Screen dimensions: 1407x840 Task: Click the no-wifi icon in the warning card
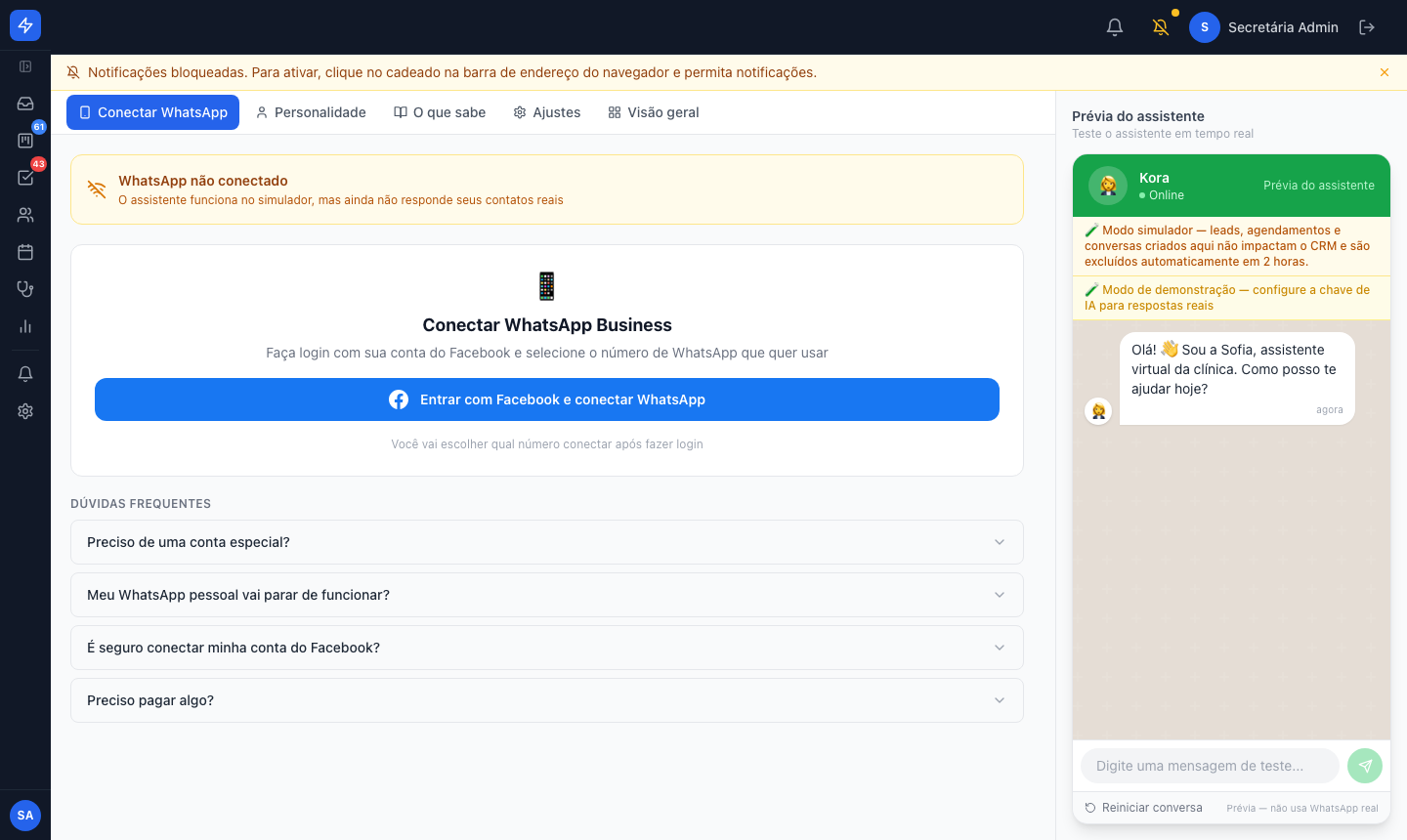point(97,189)
